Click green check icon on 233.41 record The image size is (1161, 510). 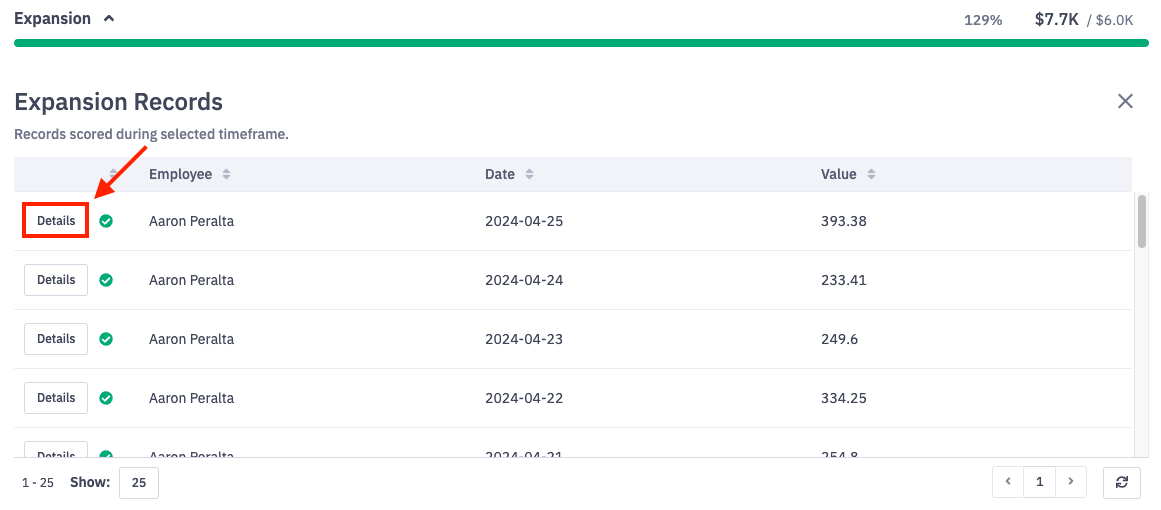coord(106,280)
